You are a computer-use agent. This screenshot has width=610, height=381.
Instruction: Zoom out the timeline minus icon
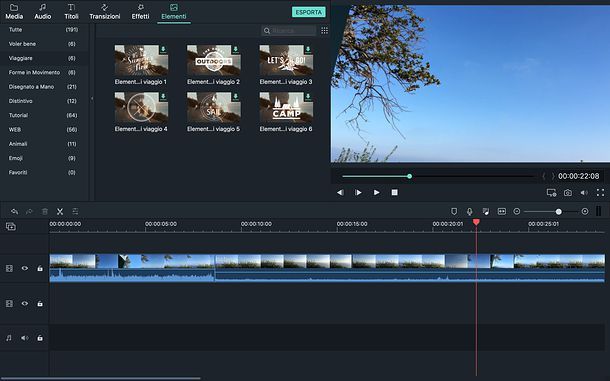tap(517, 211)
